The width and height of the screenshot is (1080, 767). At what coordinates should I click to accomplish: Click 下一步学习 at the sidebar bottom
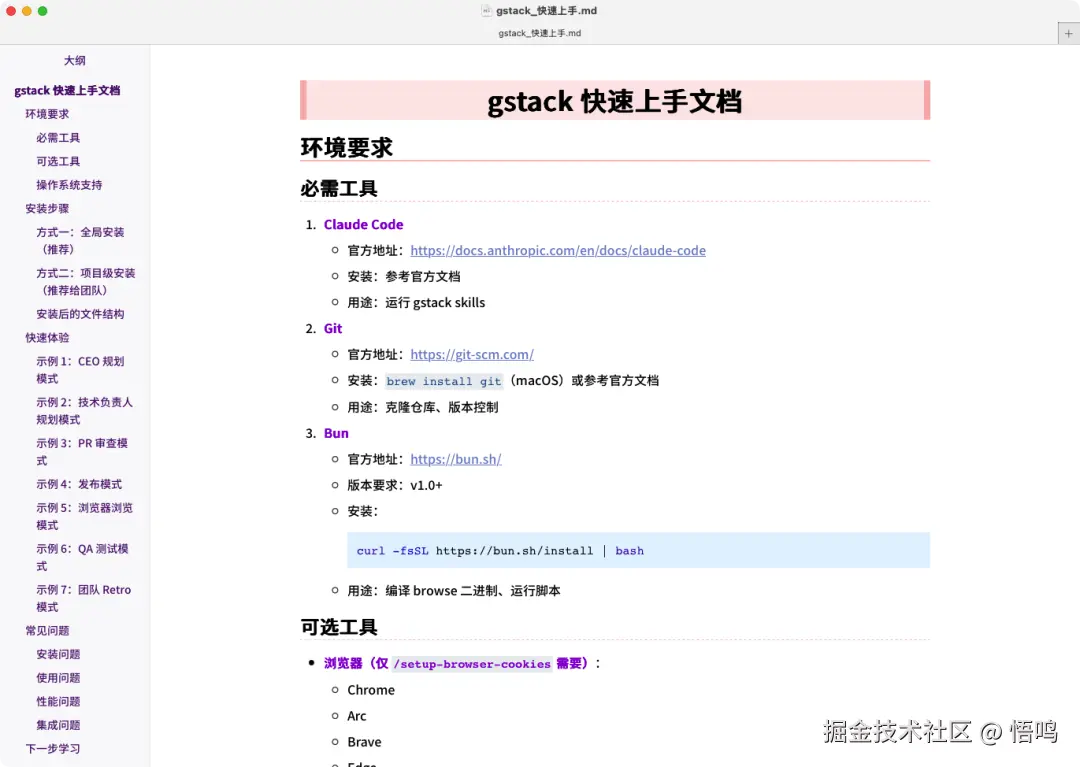click(x=52, y=748)
